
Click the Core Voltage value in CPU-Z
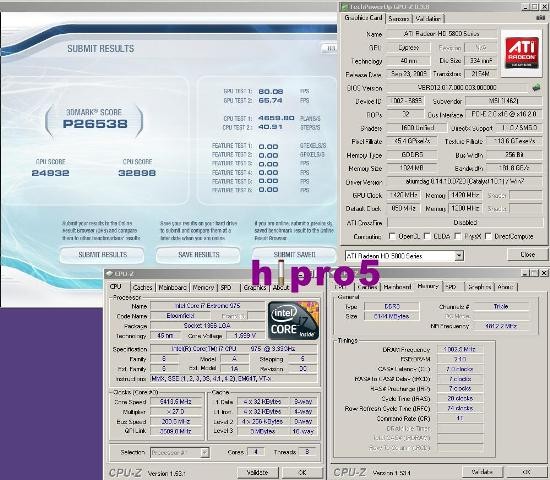[x=245, y=335]
